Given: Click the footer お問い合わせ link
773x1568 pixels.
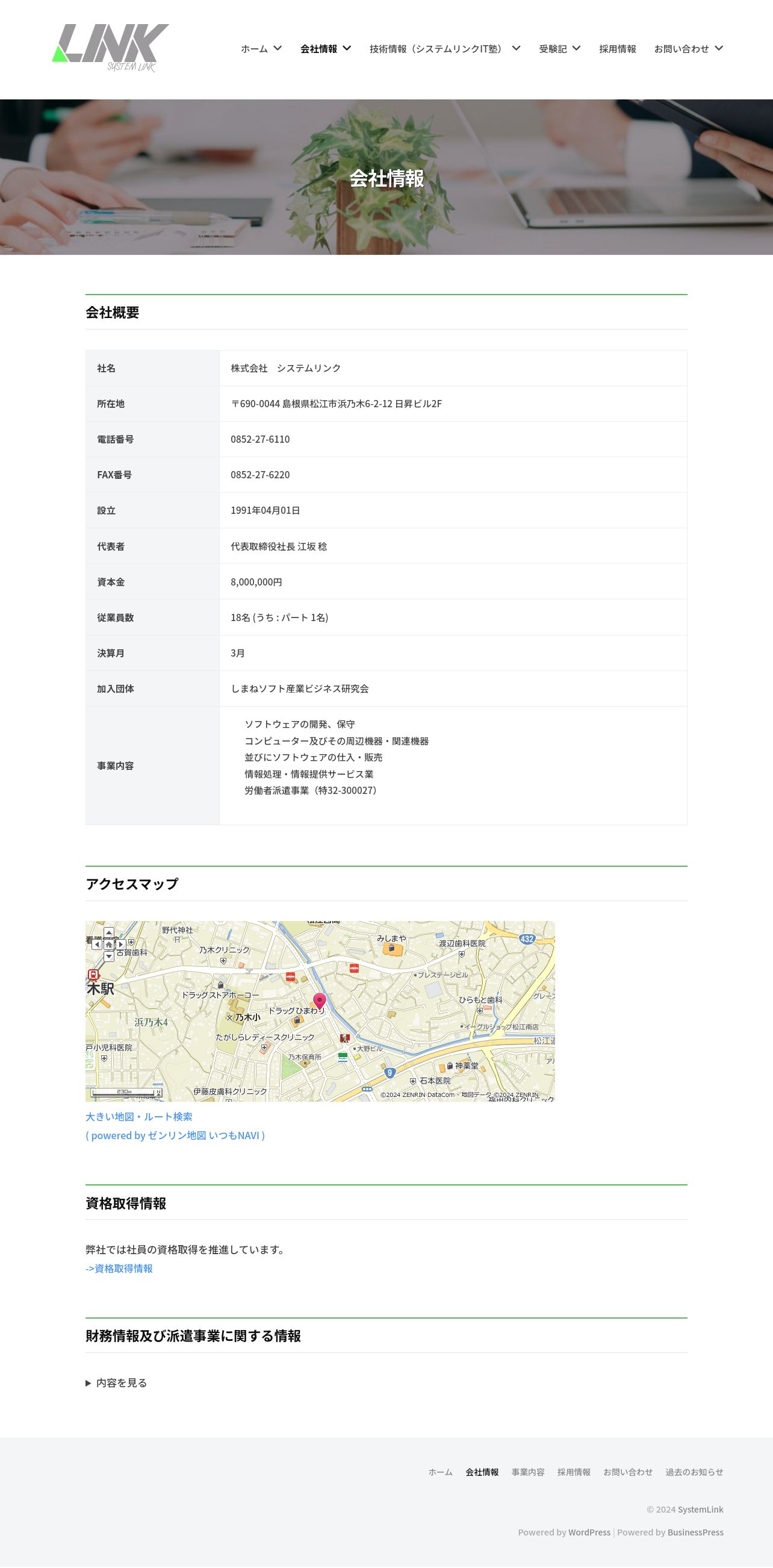Looking at the screenshot, I should 628,1472.
